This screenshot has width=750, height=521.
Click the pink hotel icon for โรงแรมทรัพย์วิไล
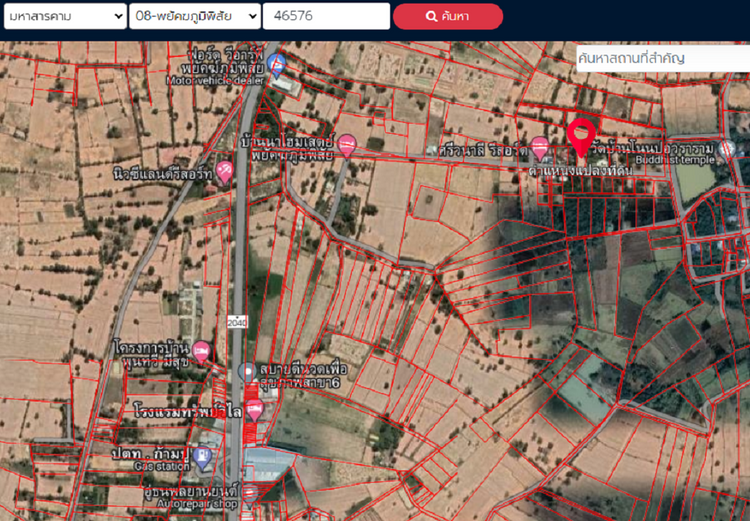(x=254, y=408)
